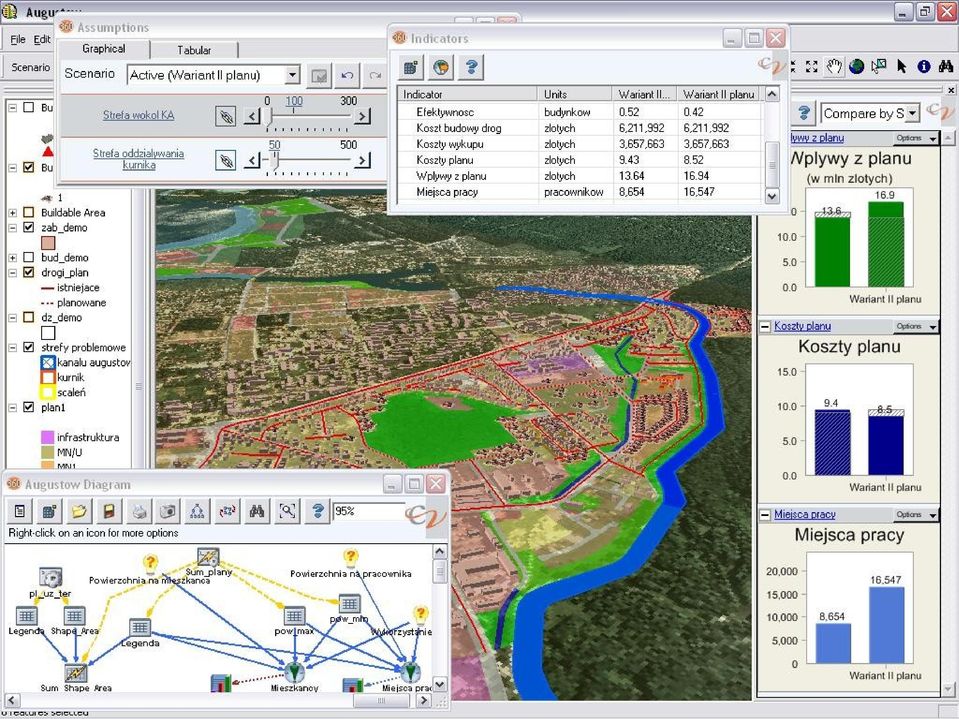
Task: Click the Strefa wokol KA link
Action: (x=139, y=115)
